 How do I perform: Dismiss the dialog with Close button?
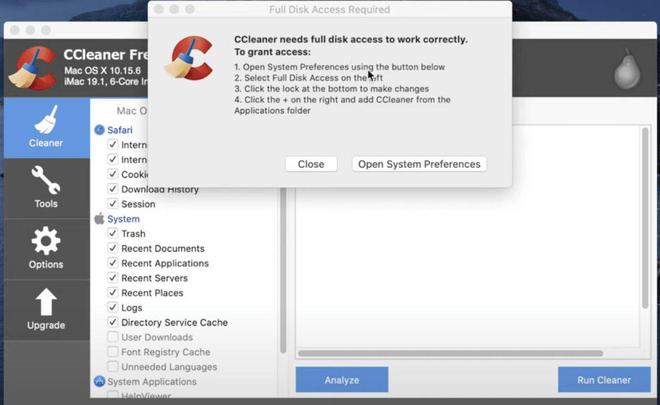coord(311,164)
